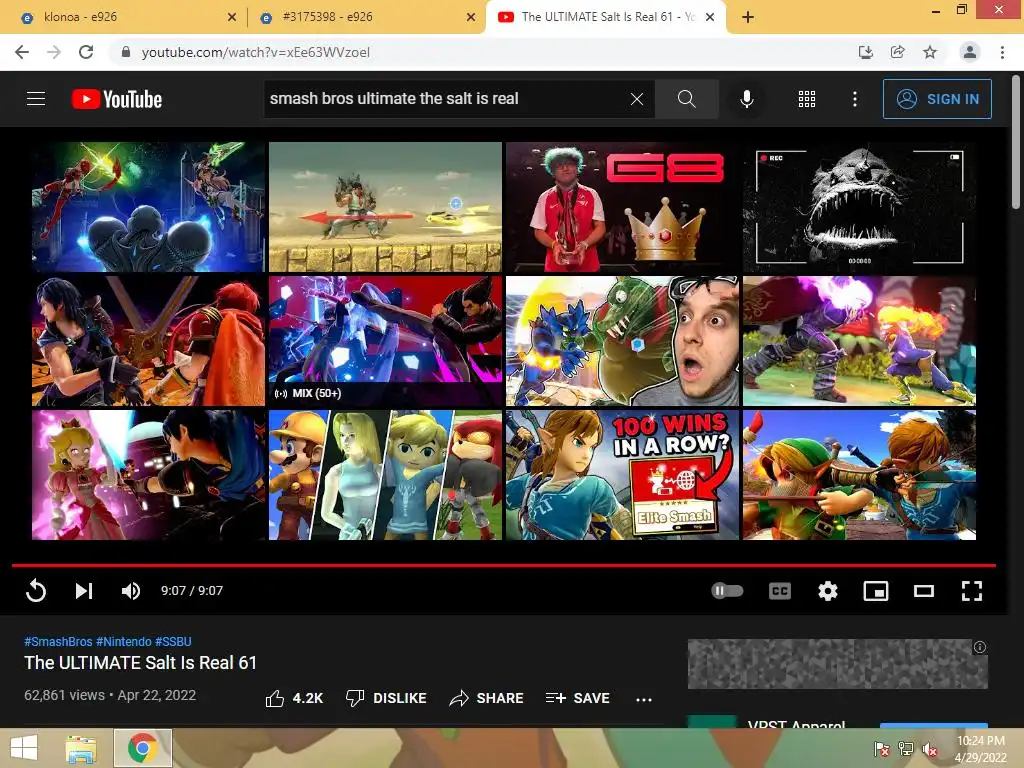This screenshot has height=768, width=1024.
Task: Mute the video volume
Action: (x=131, y=590)
